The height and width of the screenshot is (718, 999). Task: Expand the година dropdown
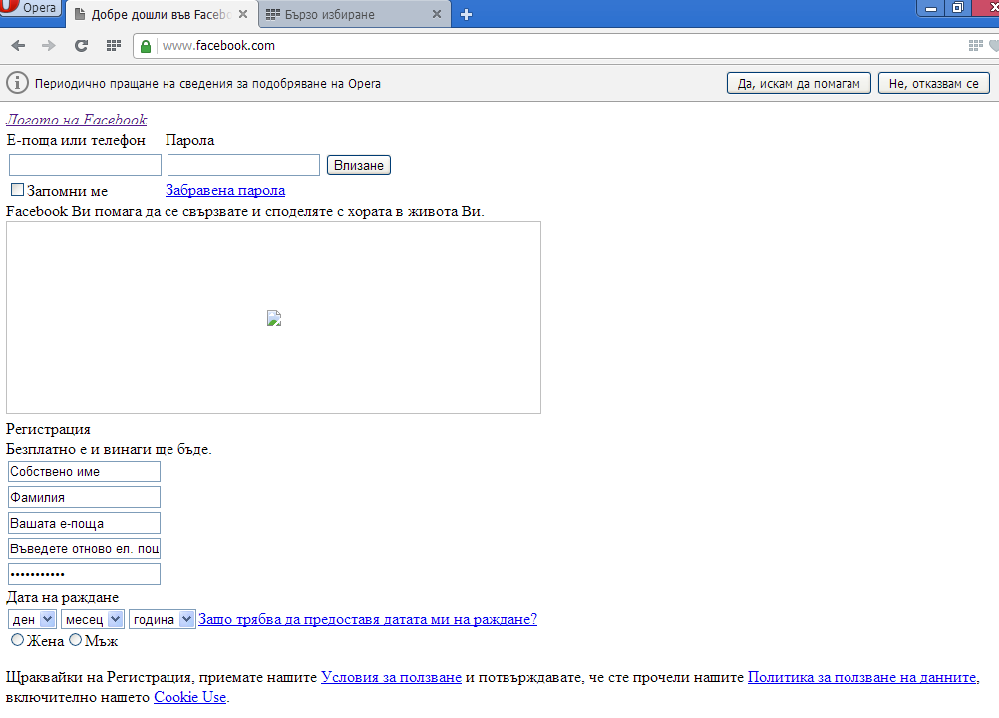162,619
